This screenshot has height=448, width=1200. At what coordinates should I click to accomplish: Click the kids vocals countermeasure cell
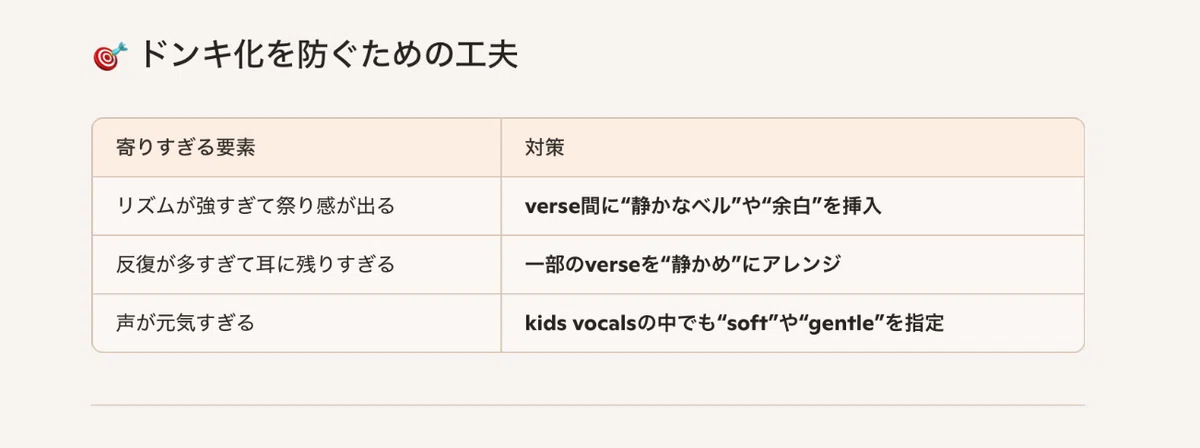pyautogui.click(x=792, y=323)
